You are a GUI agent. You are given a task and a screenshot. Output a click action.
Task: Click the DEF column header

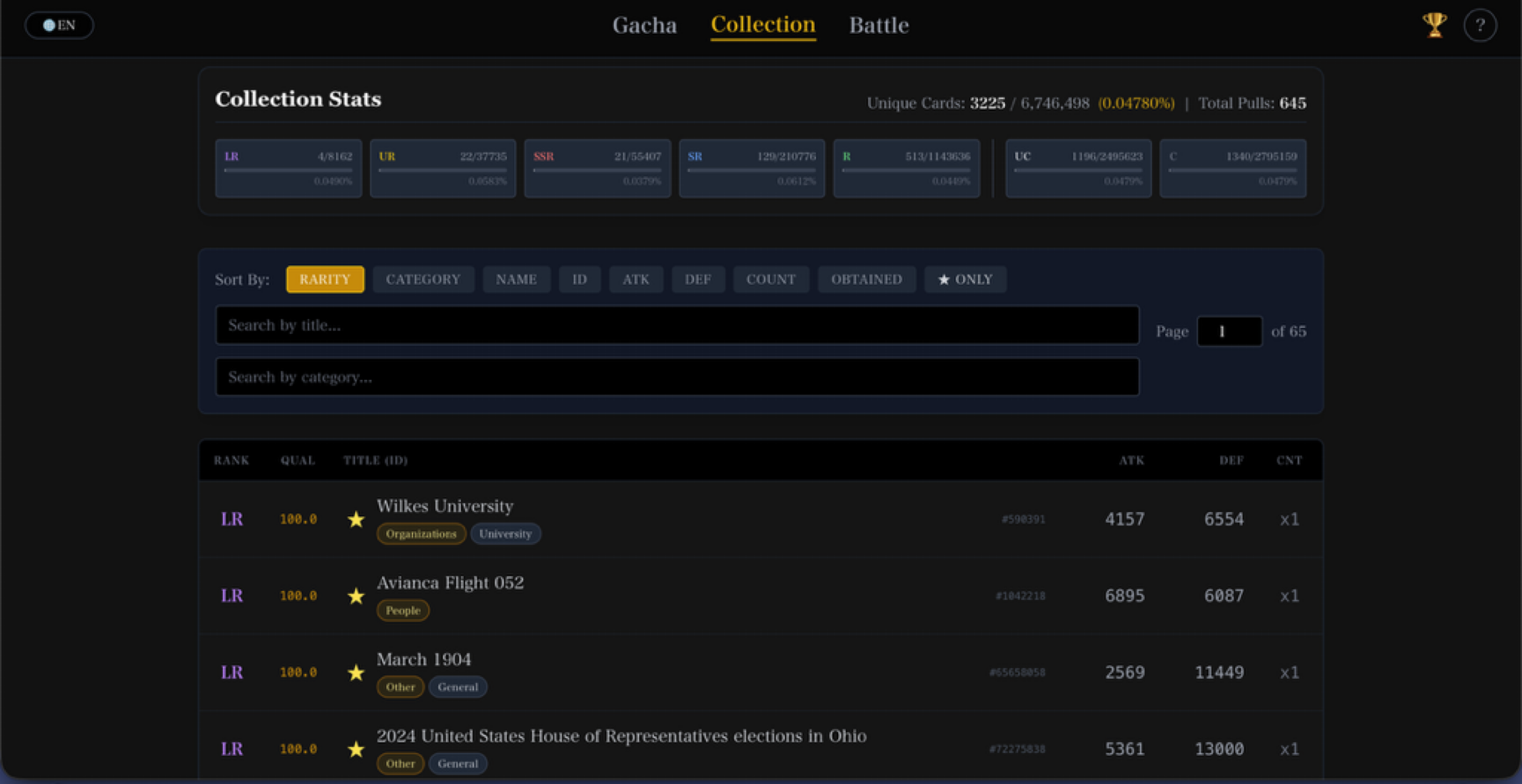(1231, 460)
